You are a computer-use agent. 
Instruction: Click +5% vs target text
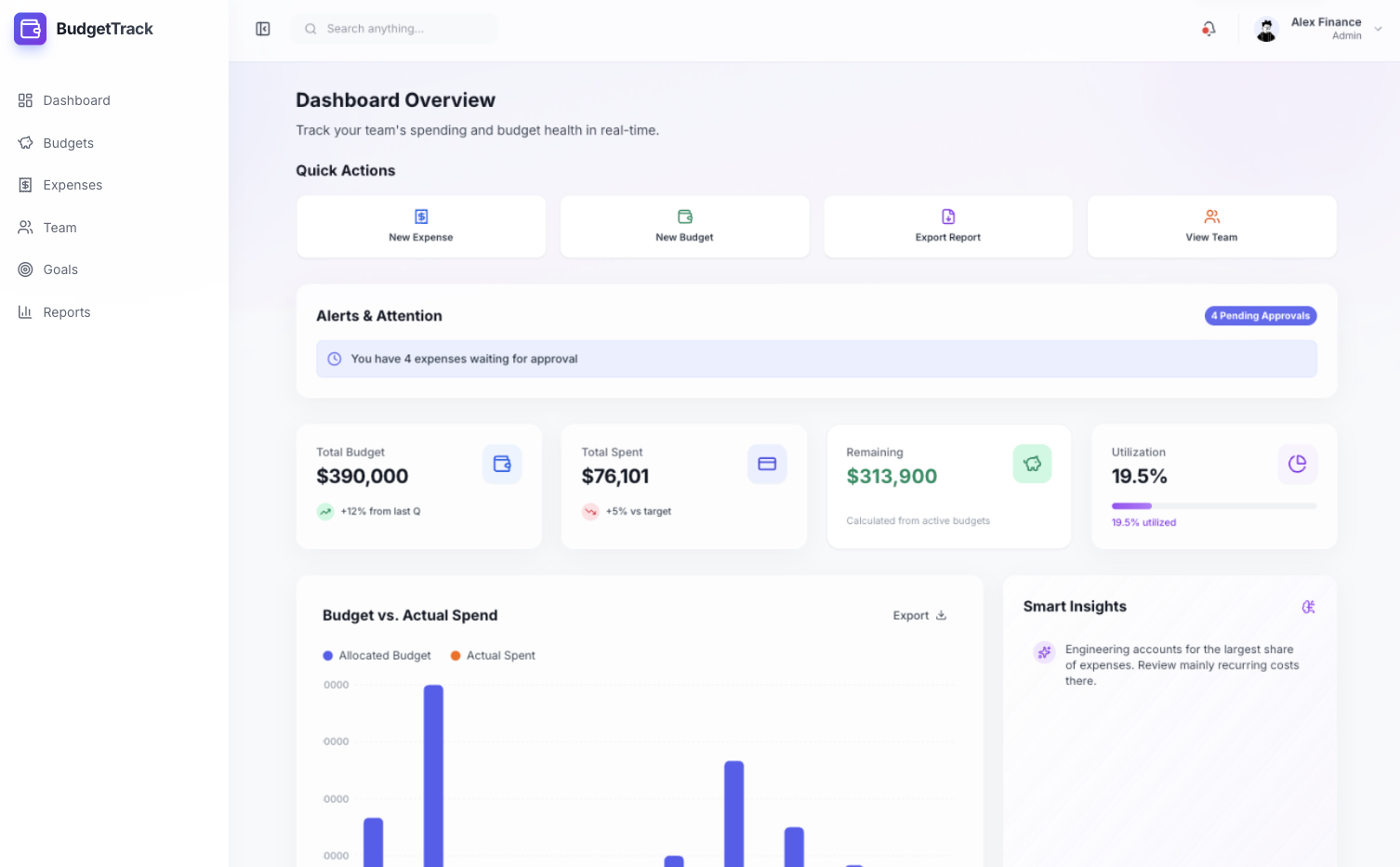(639, 511)
